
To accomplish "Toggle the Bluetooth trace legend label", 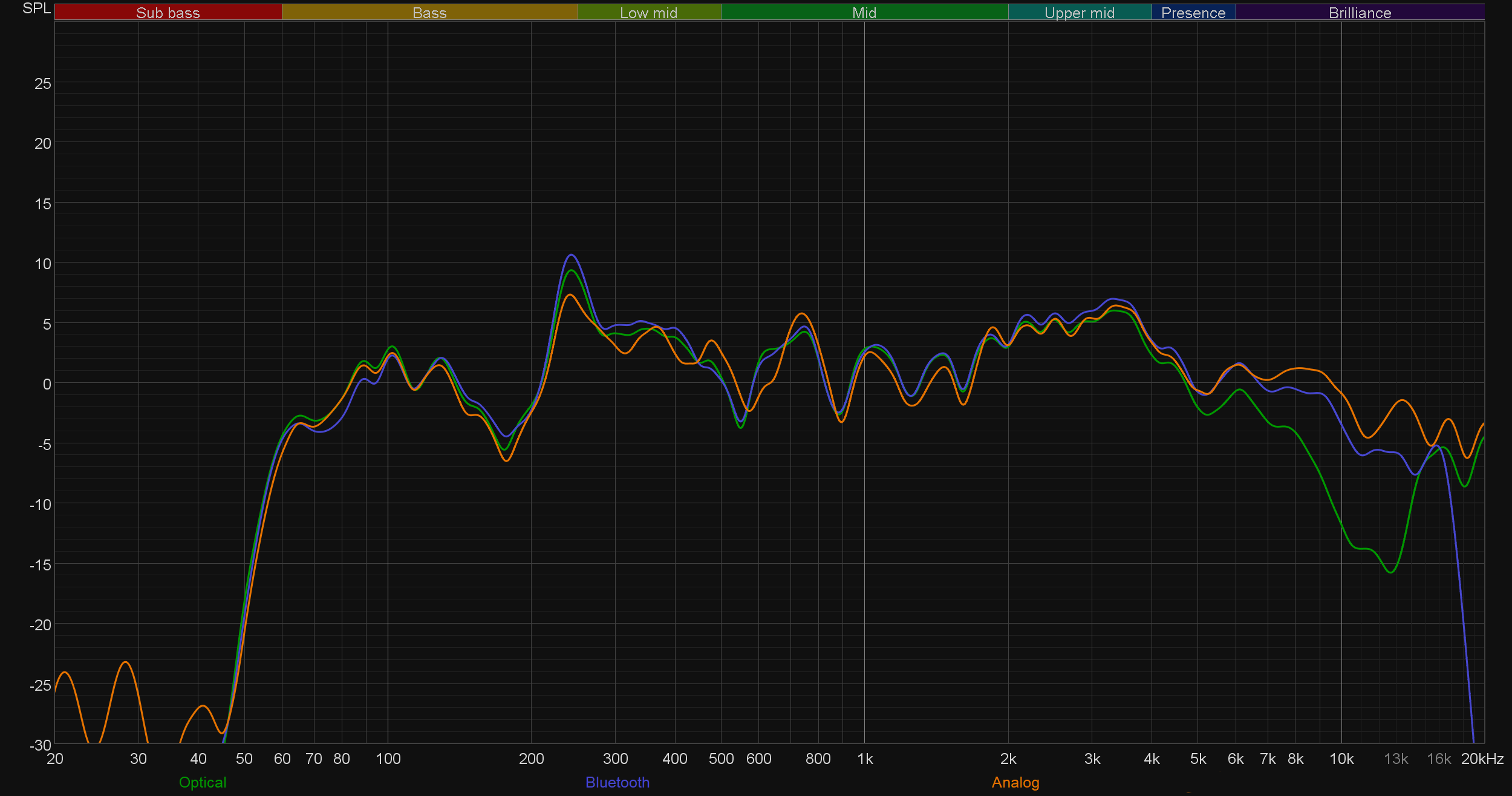I will coord(617,782).
